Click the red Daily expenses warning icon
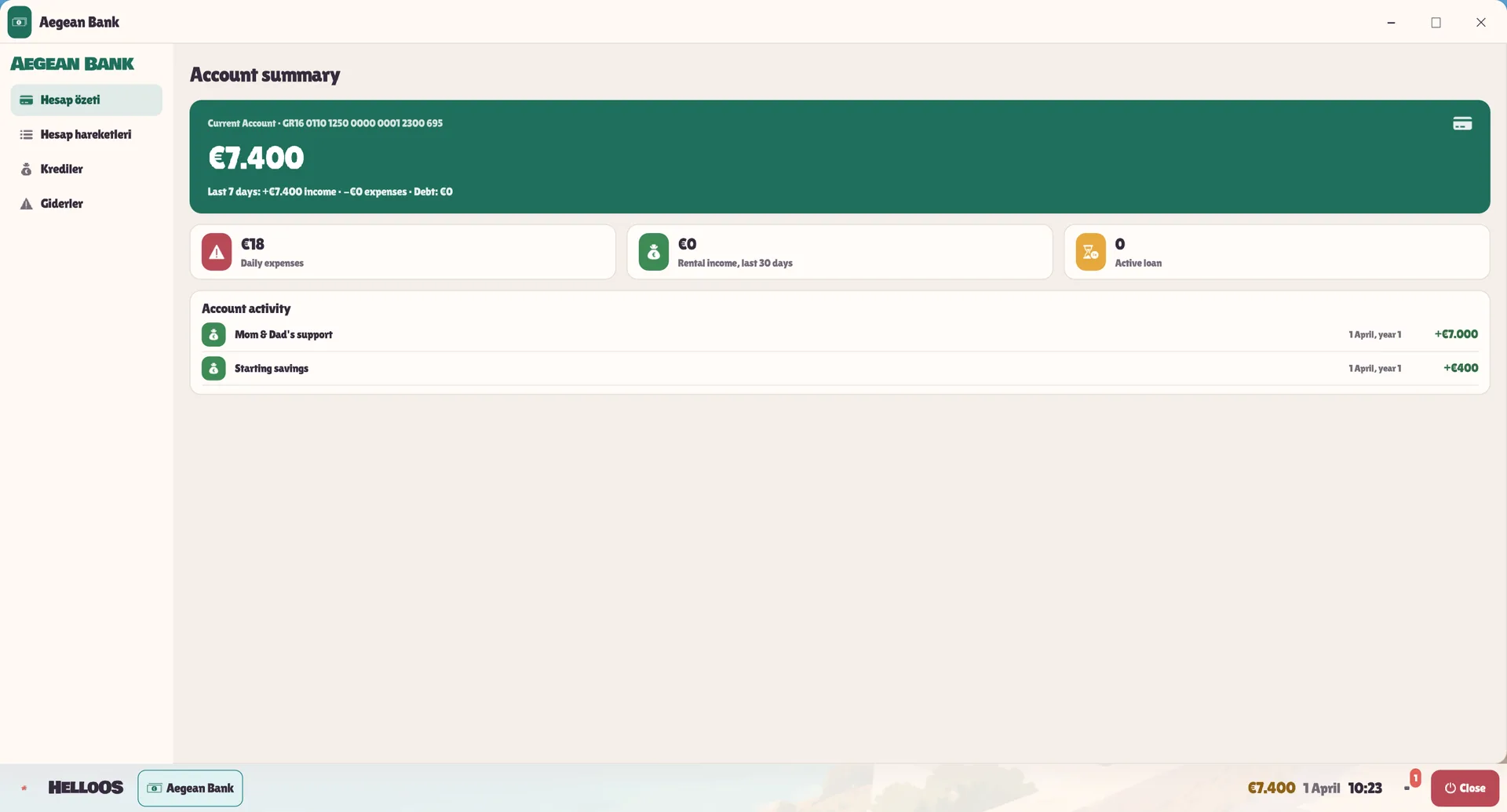Screen dimensions: 1507x812 click(217, 252)
